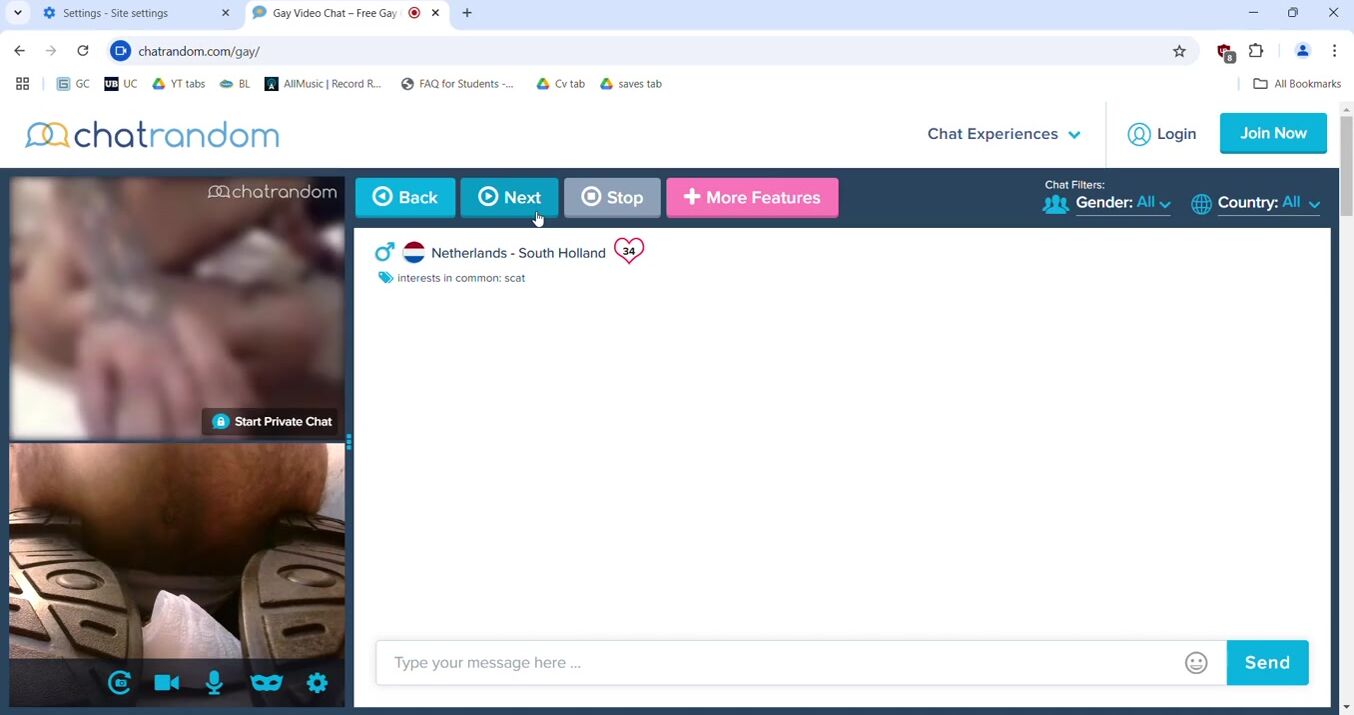
Task: Expand the Chat Experiences dropdown
Action: (x=1003, y=134)
